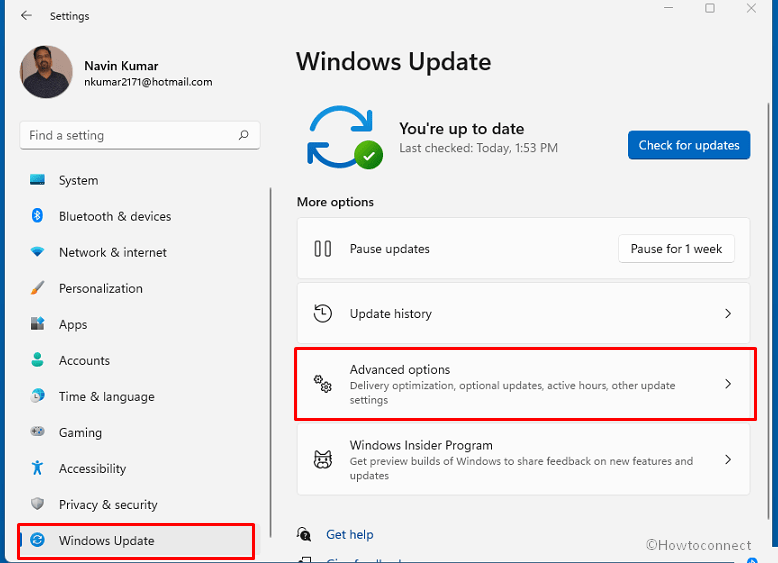Click the Find a setting search box
The width and height of the screenshot is (778, 563).
pos(140,135)
